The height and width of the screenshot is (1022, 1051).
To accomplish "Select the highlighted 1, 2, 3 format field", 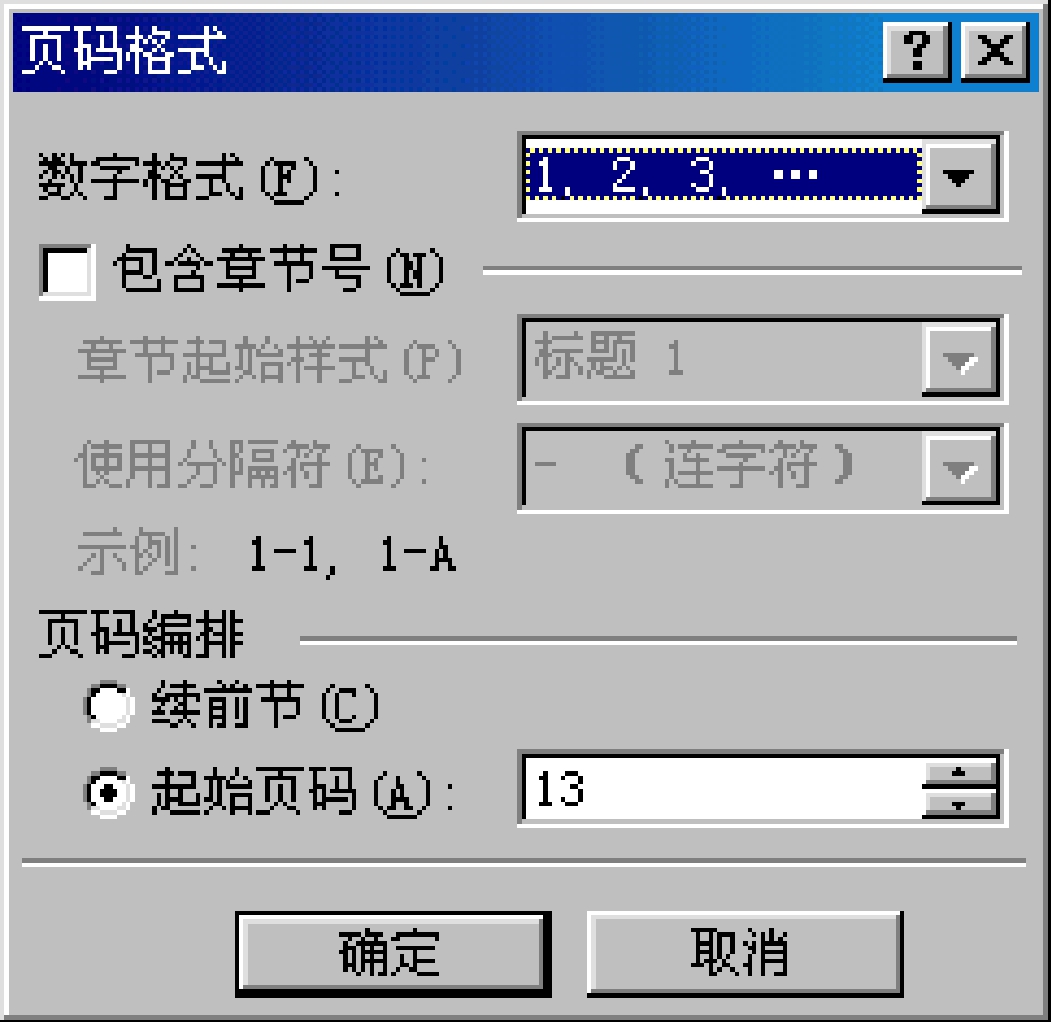I will click(x=724, y=176).
